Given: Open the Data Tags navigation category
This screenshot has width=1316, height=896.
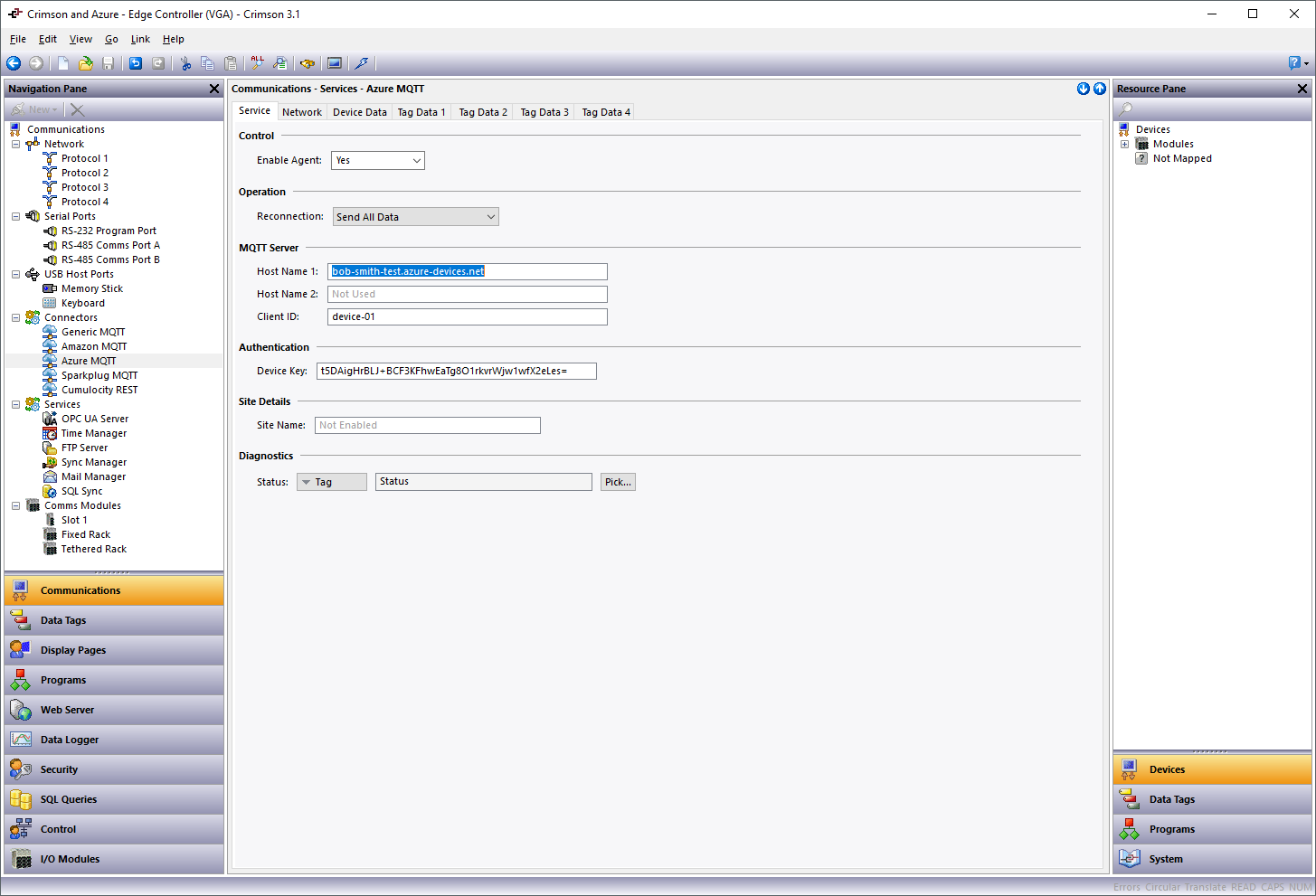Looking at the screenshot, I should 114,620.
